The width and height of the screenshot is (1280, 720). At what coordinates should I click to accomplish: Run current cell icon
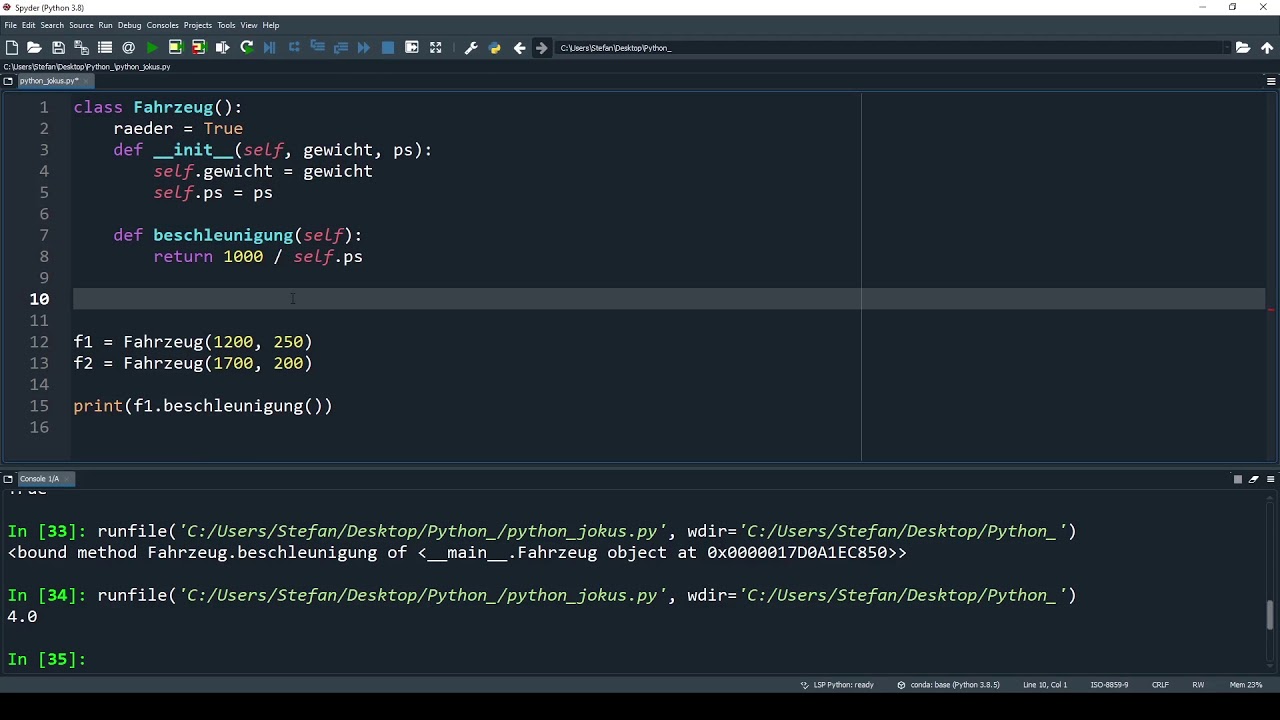175,48
